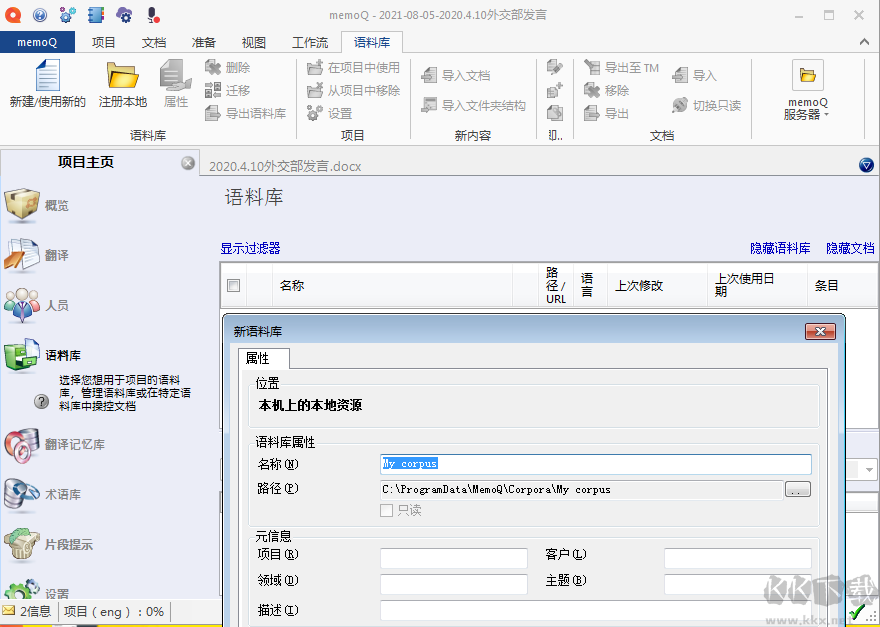Open Translation memories (翻译记忆库) in sidebar
Viewport: 880px width, 627px height.
pos(54,444)
